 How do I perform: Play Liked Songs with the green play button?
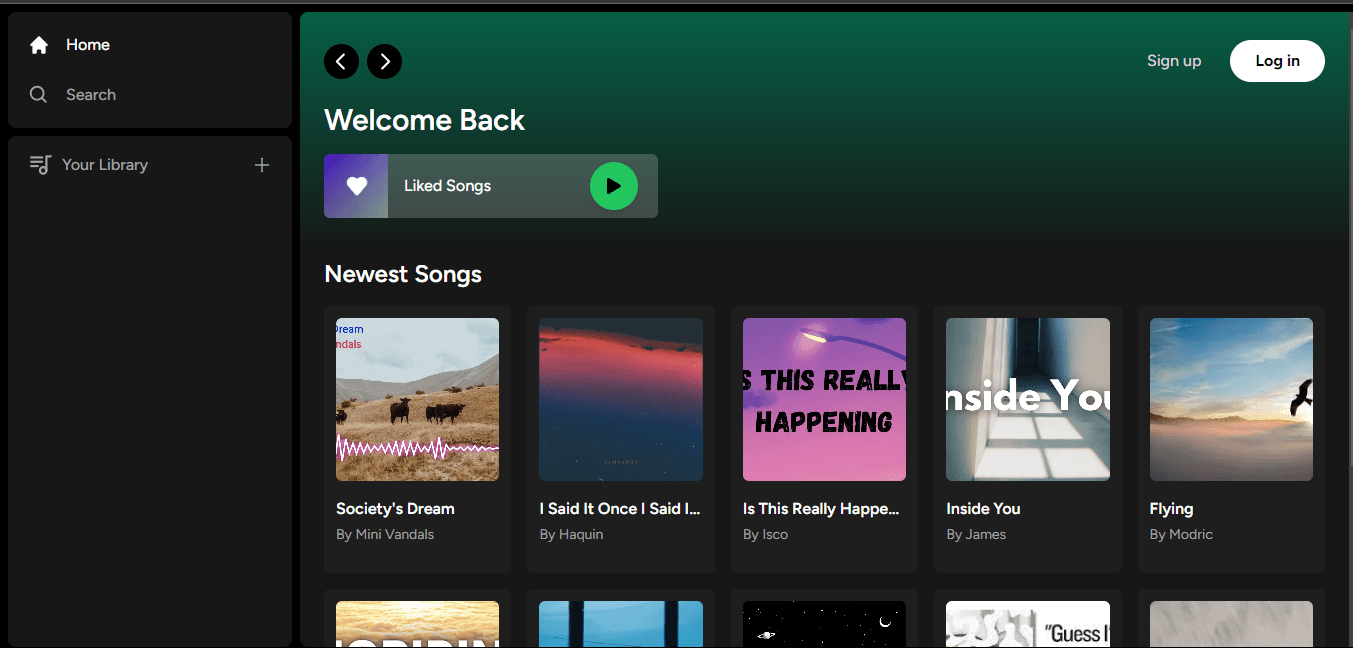pyautogui.click(x=614, y=186)
